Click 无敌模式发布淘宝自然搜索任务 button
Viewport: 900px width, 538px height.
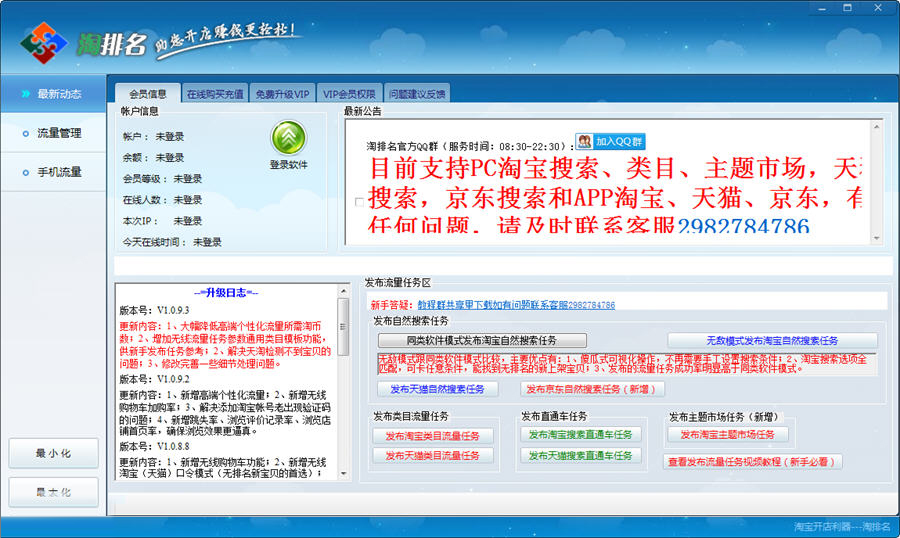[772, 340]
